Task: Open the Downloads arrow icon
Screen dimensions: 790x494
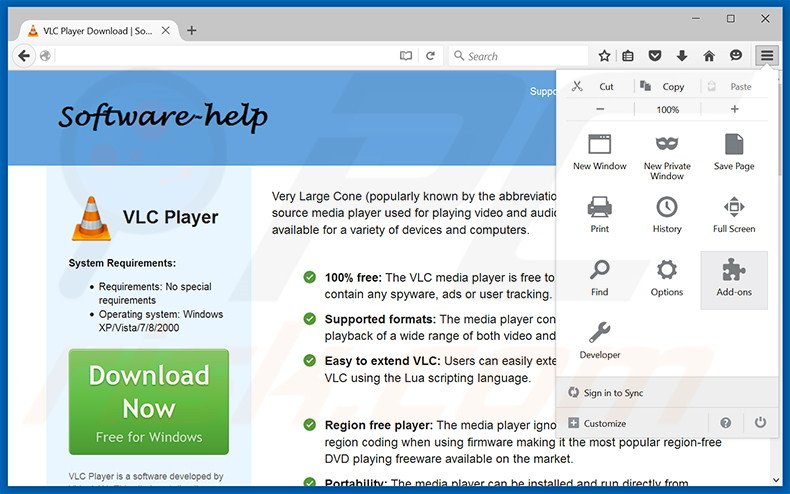Action: tap(682, 55)
